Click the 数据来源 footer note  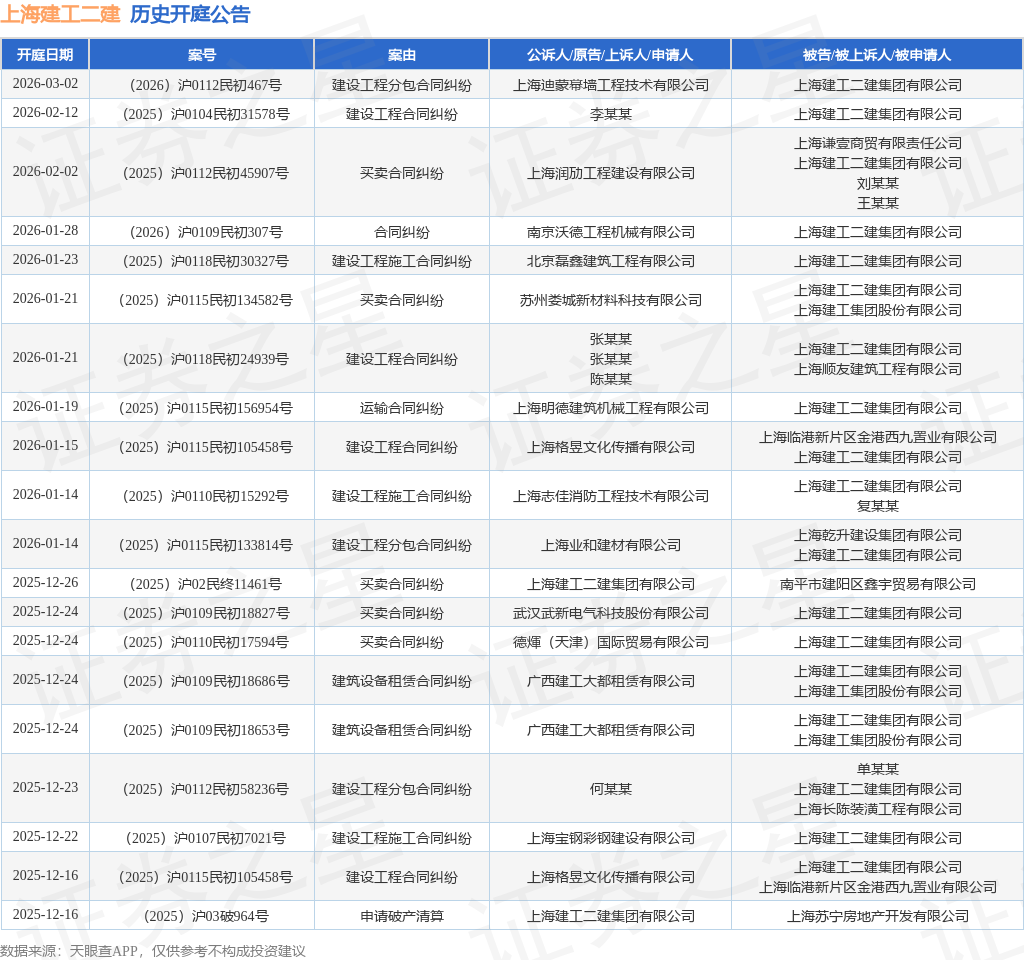point(153,951)
